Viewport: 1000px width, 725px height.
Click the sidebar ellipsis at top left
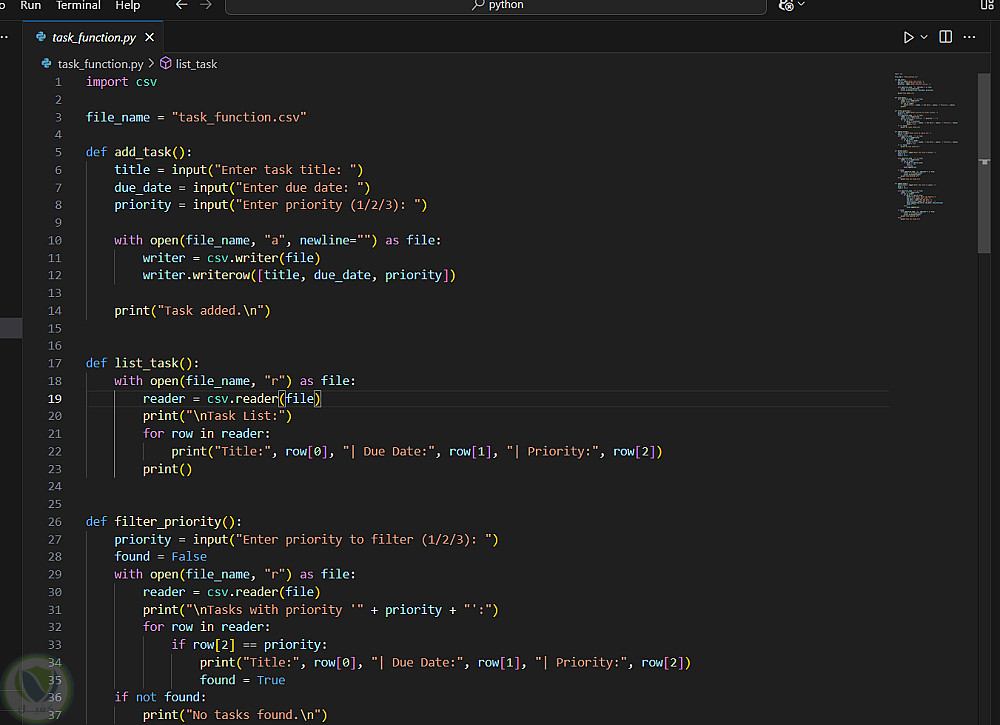point(4,37)
